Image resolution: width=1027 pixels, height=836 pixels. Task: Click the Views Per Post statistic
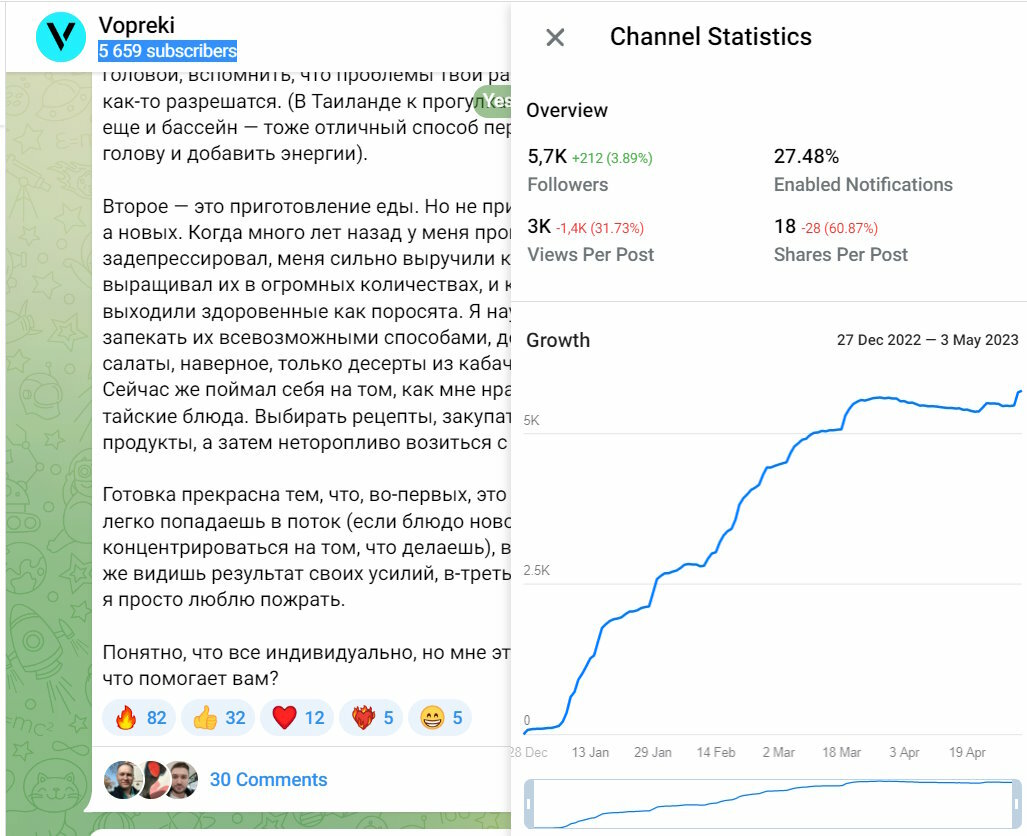point(590,240)
